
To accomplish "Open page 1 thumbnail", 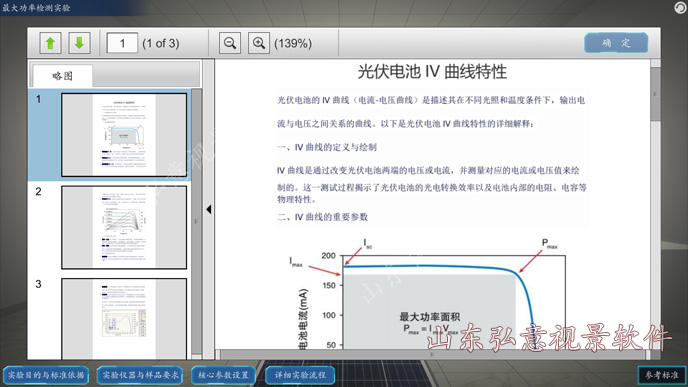I will [124, 135].
